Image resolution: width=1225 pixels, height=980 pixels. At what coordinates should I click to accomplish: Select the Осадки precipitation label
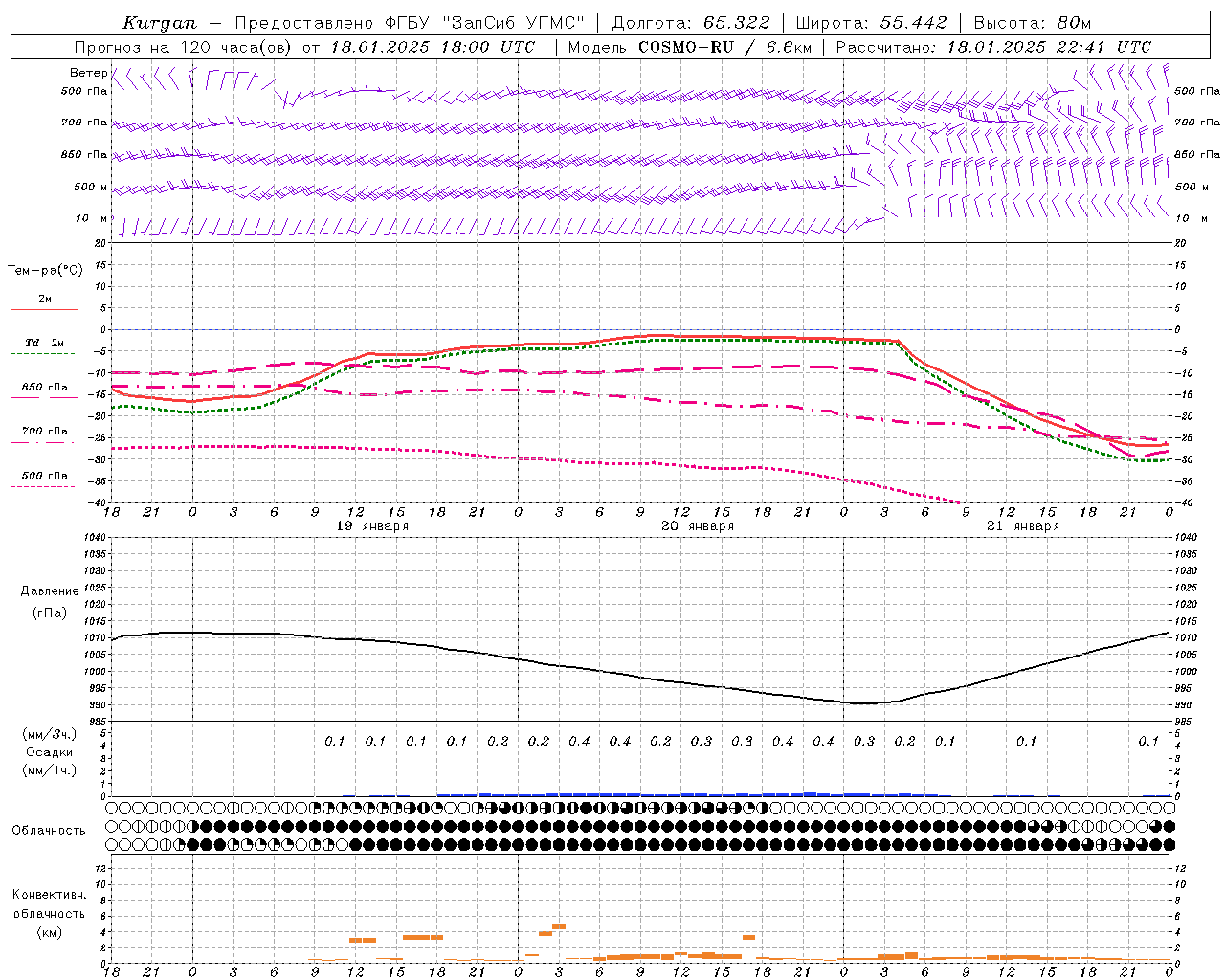[x=50, y=752]
